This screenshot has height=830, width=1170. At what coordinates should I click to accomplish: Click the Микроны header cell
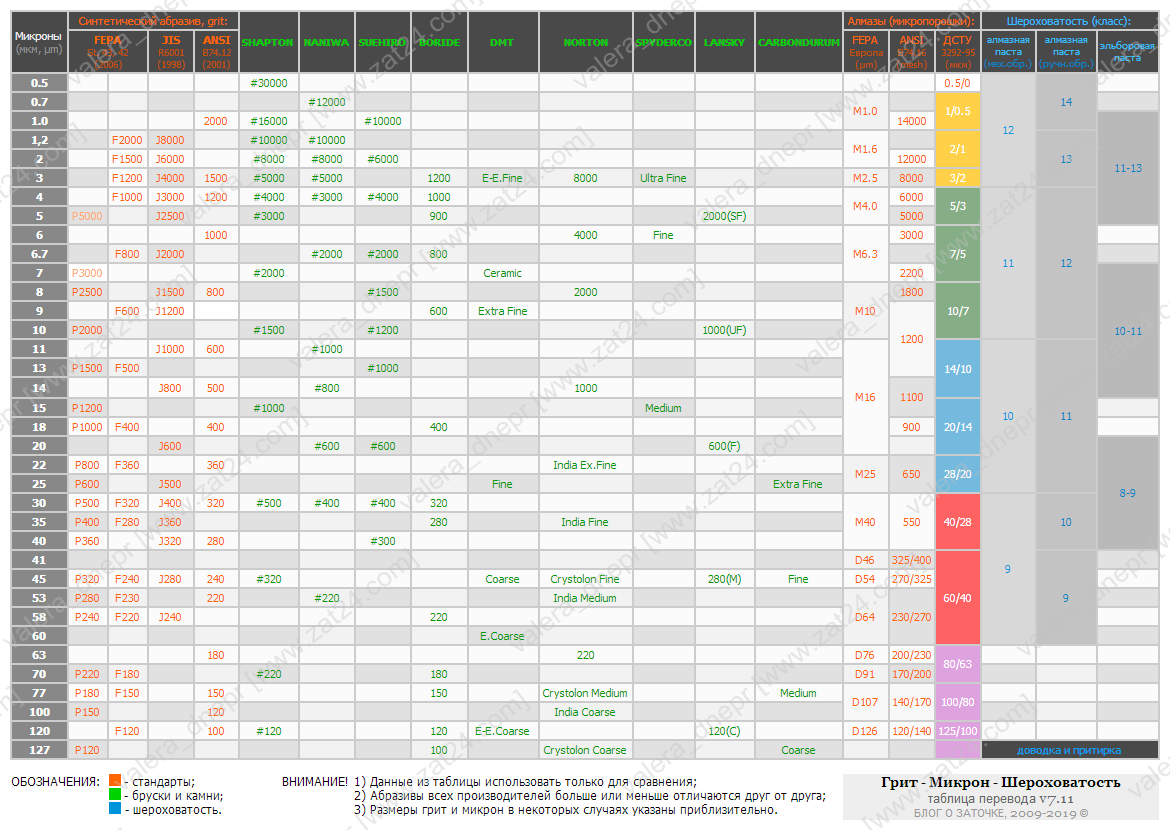point(39,43)
